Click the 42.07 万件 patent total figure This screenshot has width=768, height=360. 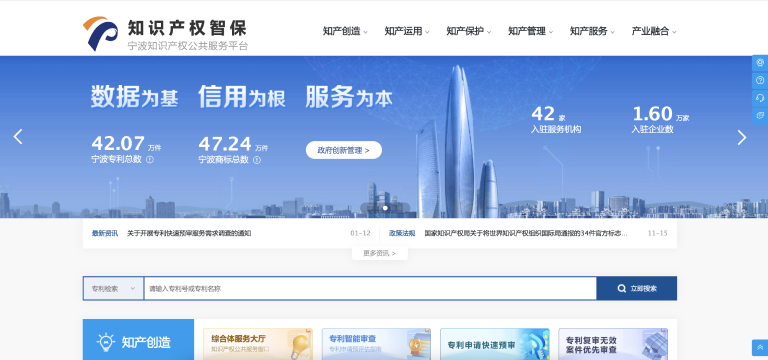126,144
